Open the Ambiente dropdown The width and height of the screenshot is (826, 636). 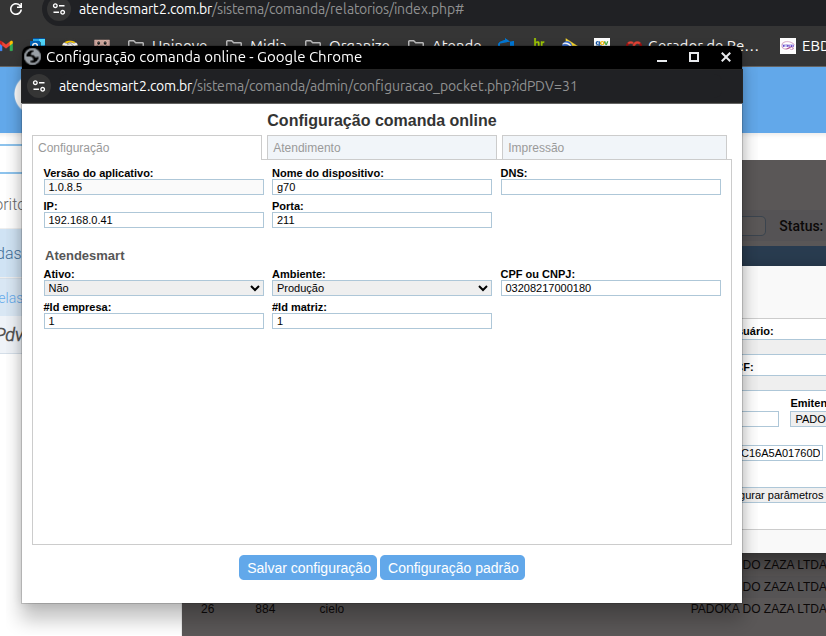click(382, 288)
